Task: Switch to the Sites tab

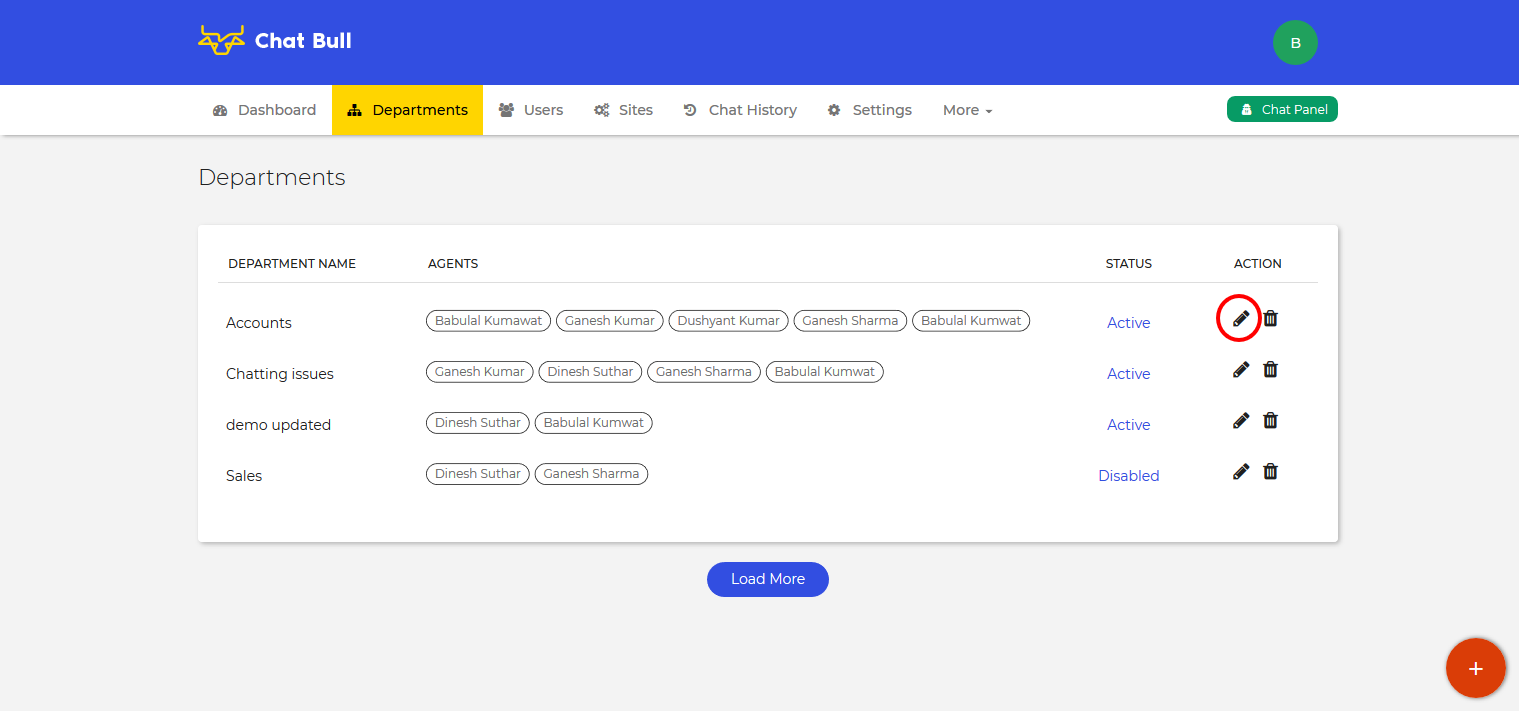Action: click(x=624, y=110)
